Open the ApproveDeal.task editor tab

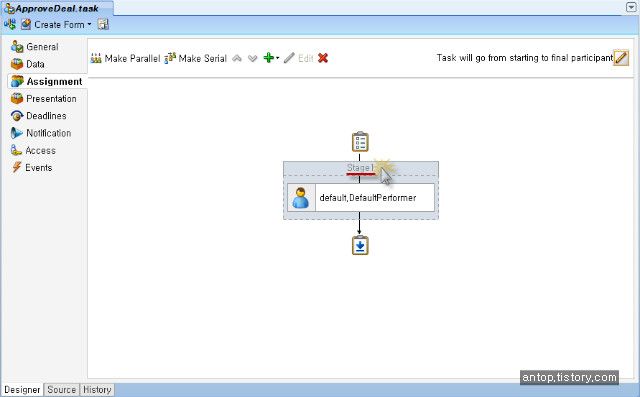[56, 8]
